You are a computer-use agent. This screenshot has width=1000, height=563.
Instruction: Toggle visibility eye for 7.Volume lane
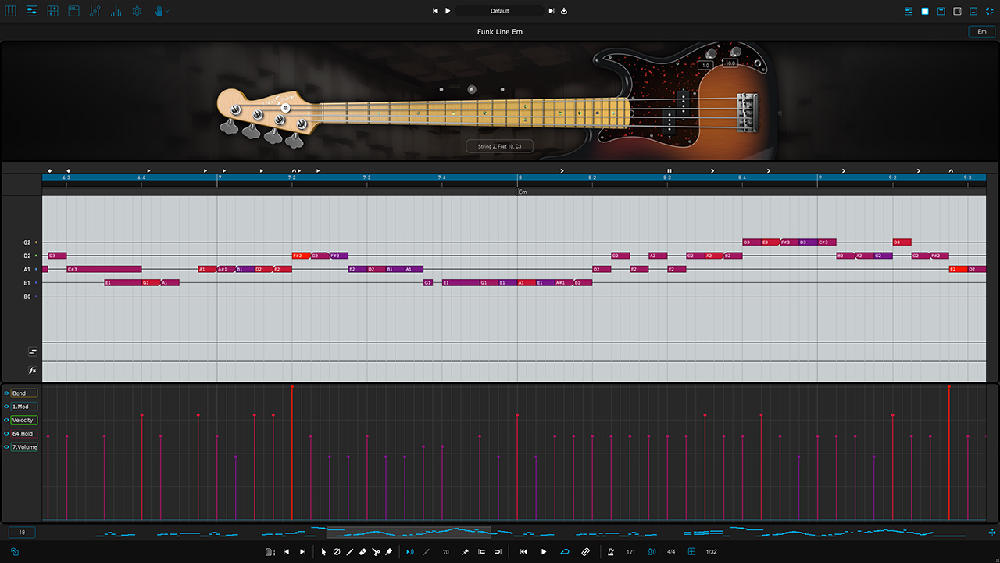click(6, 447)
